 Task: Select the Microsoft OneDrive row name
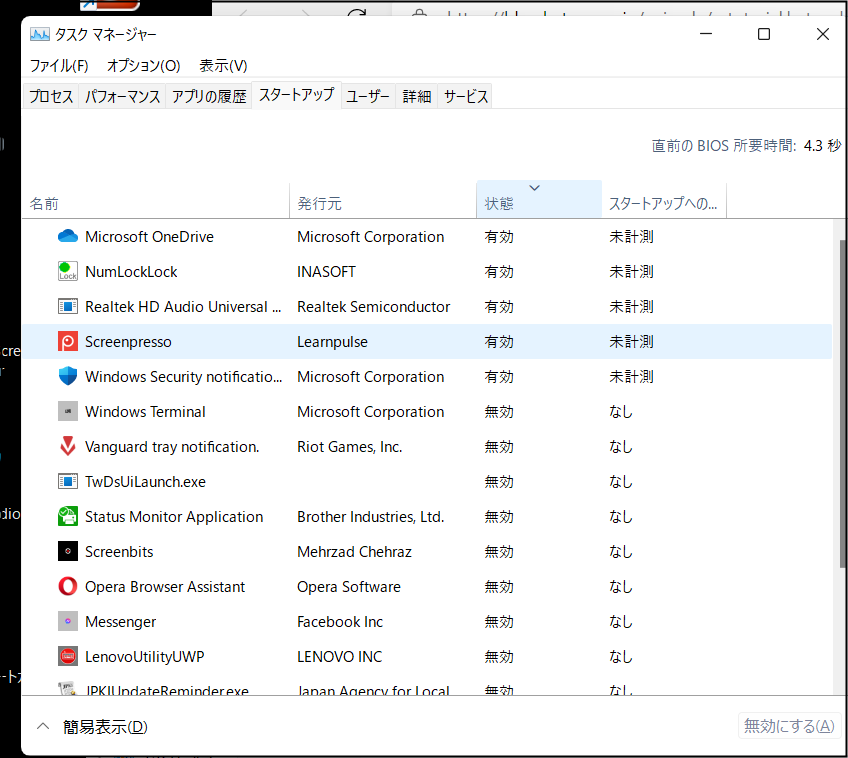[149, 236]
